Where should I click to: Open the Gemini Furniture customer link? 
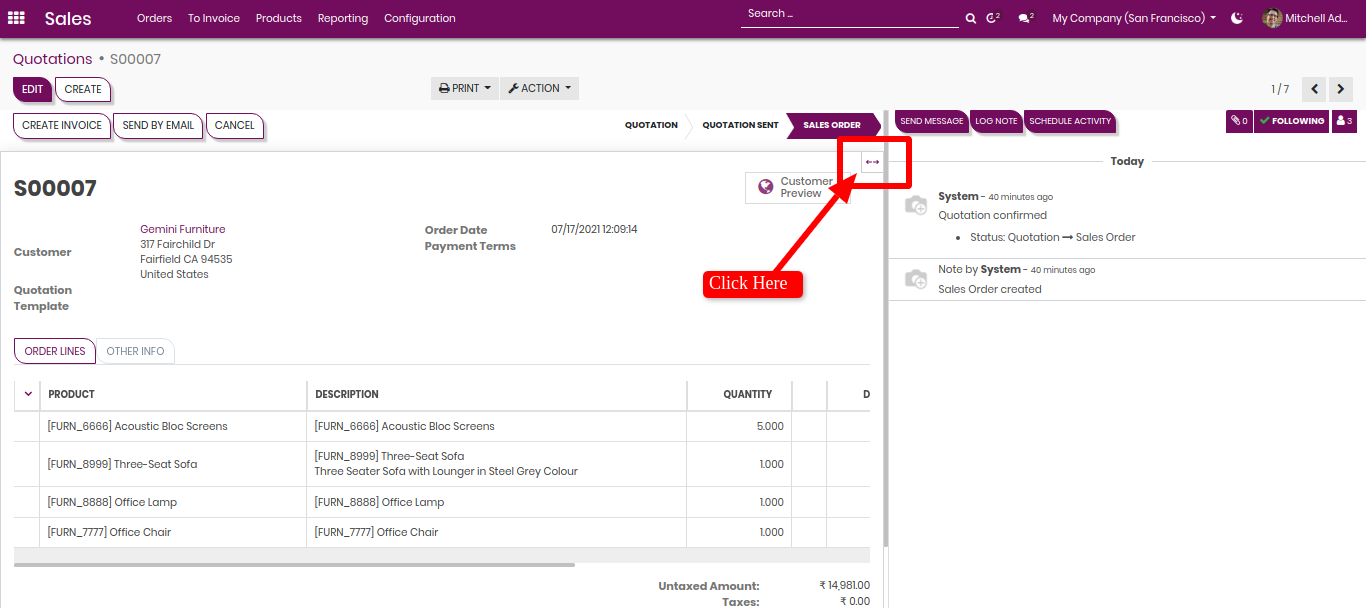[183, 229]
